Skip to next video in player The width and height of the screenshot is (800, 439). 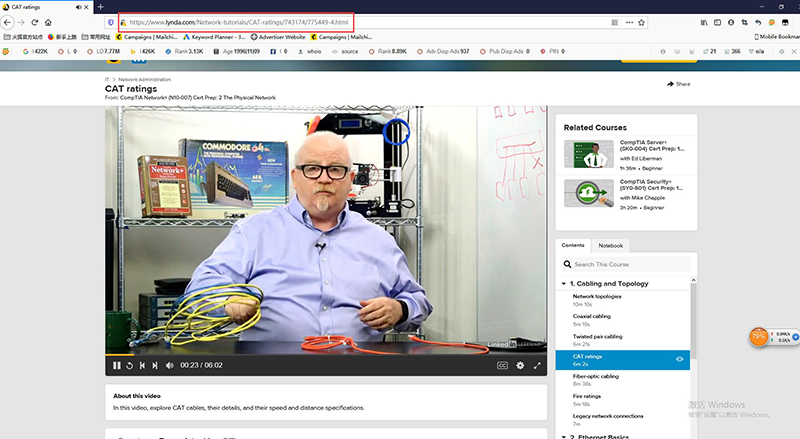[155, 365]
